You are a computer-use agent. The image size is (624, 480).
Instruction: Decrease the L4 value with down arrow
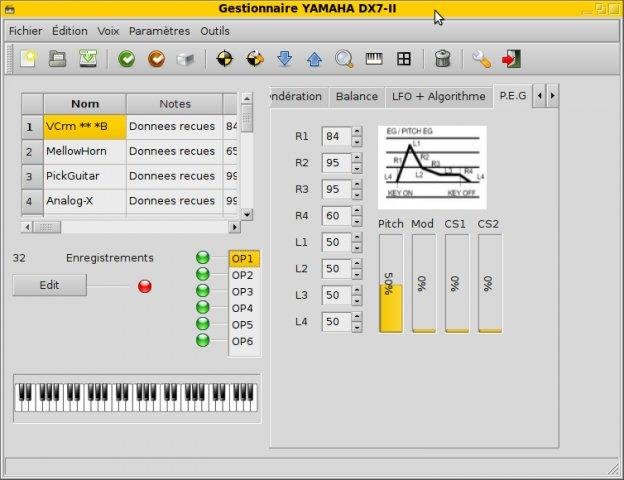[357, 327]
